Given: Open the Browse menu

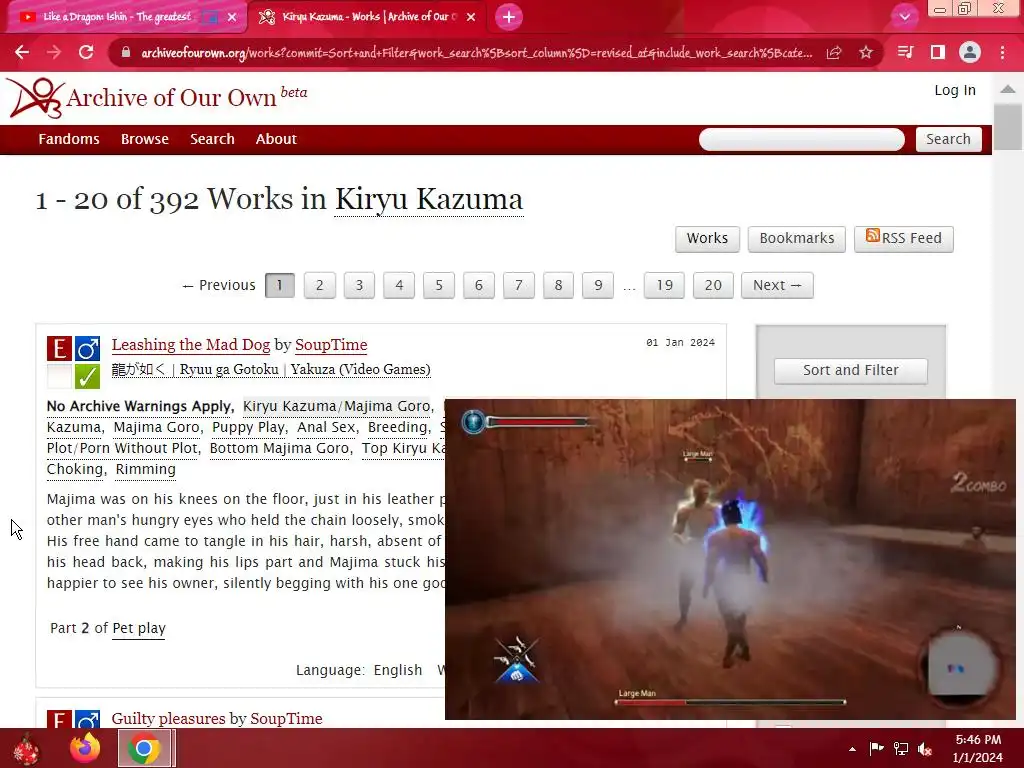Looking at the screenshot, I should point(144,139).
